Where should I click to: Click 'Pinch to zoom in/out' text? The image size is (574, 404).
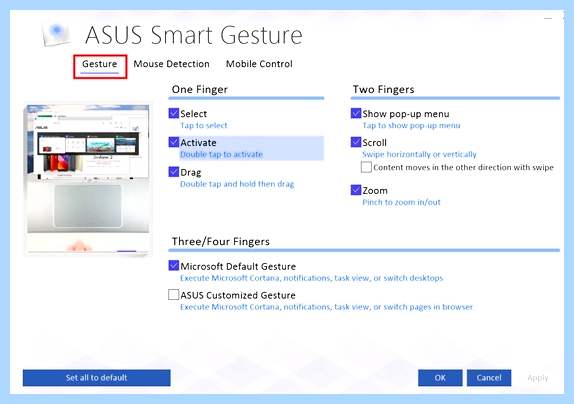point(402,202)
